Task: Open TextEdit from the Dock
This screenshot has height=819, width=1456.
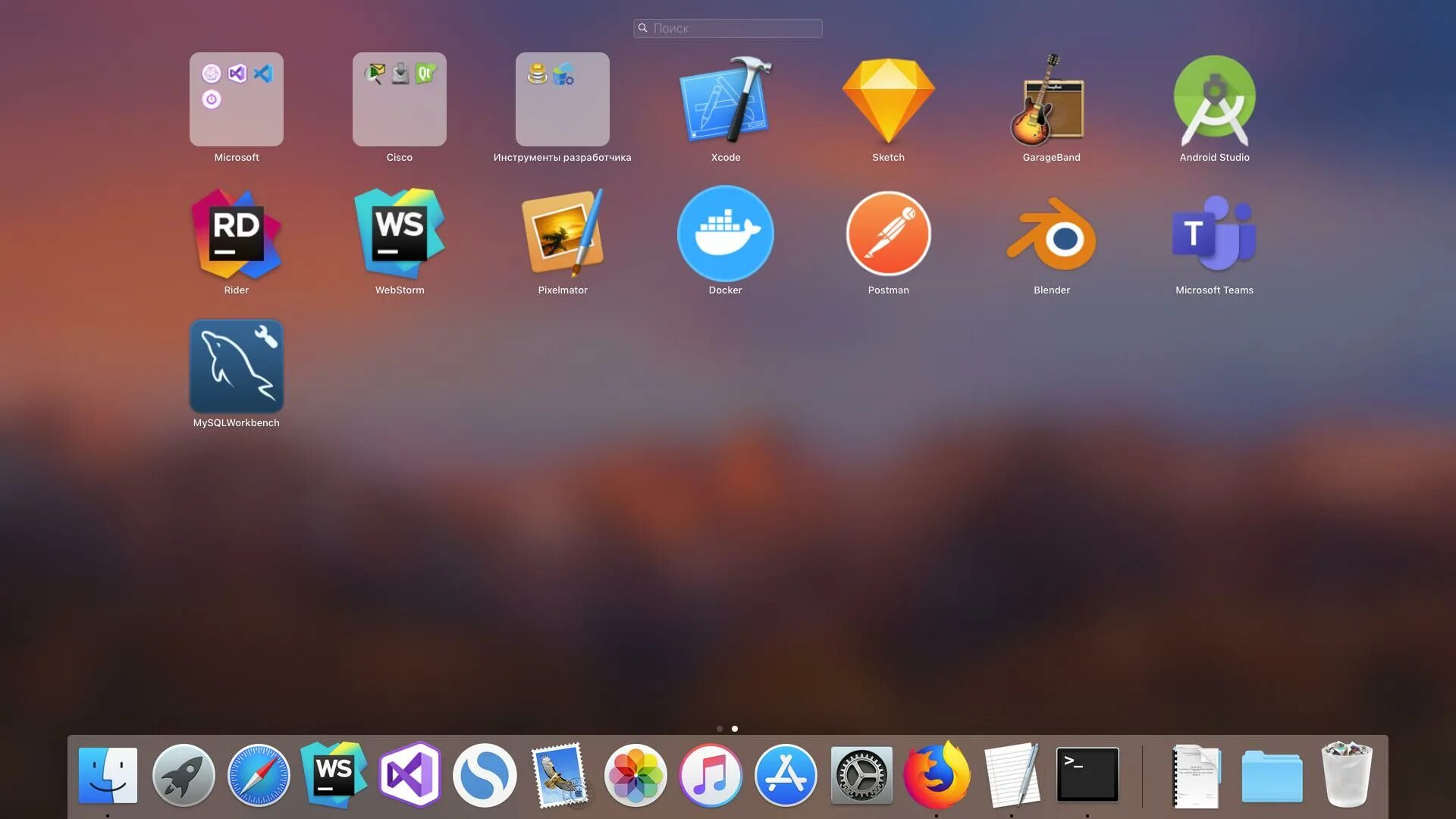Action: (1012, 775)
